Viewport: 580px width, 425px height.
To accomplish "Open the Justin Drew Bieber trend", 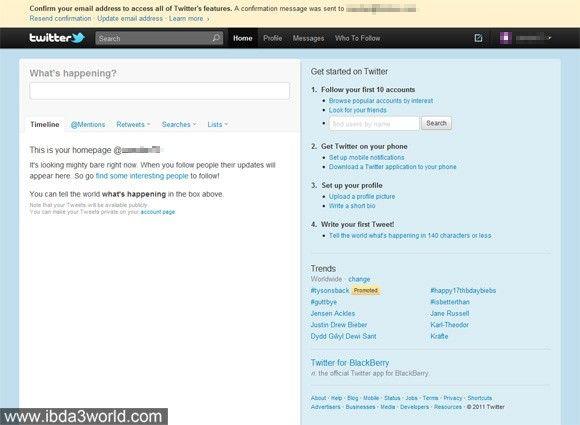I will click(339, 325).
